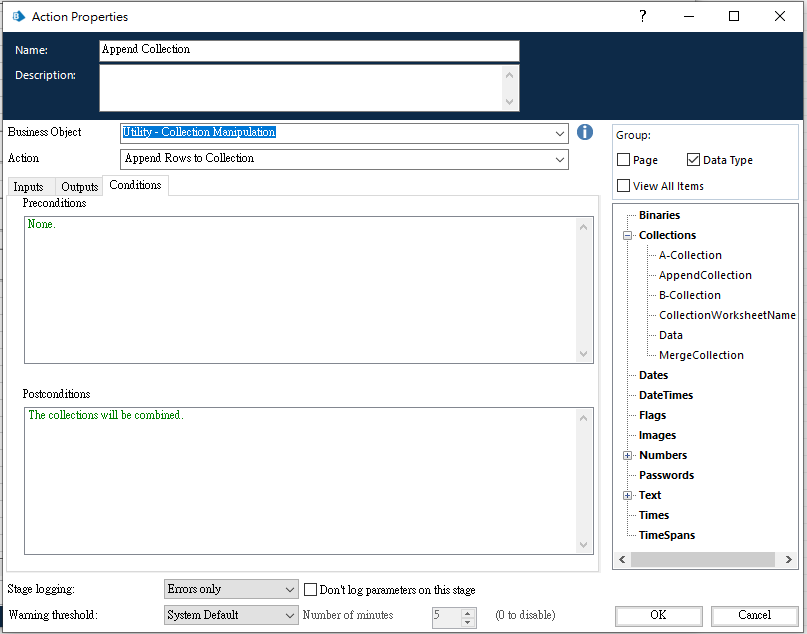Image resolution: width=807 pixels, height=634 pixels.
Task: Open the Stage logging dropdown
Action: point(231,589)
